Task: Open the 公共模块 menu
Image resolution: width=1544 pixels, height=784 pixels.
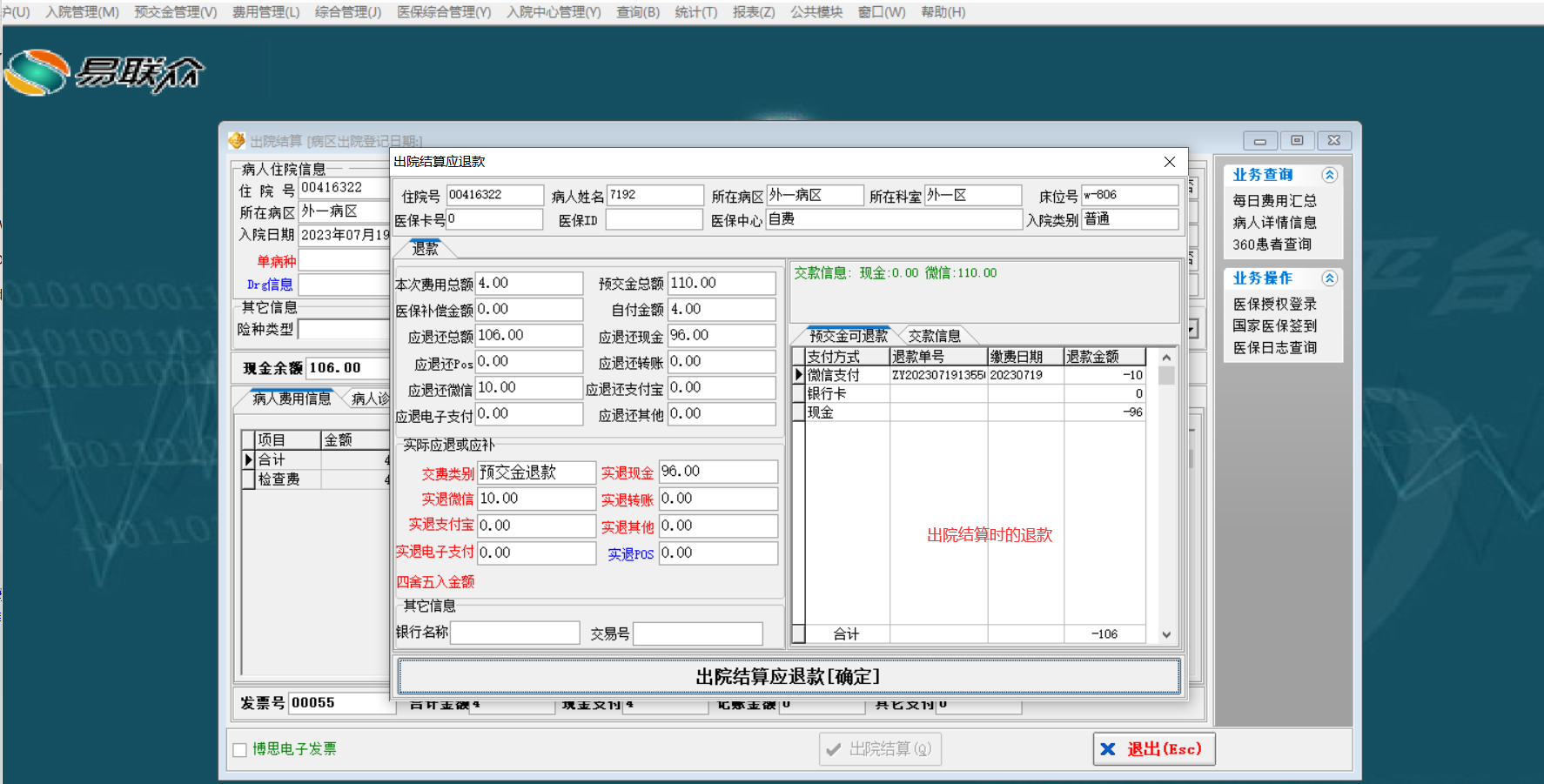Action: coord(816,12)
